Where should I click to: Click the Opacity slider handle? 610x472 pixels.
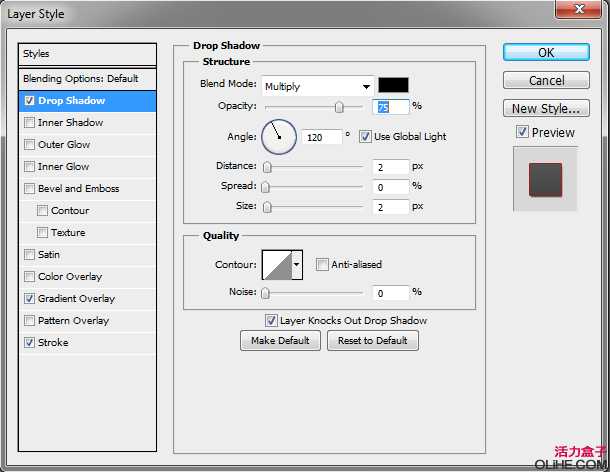pyautogui.click(x=340, y=107)
